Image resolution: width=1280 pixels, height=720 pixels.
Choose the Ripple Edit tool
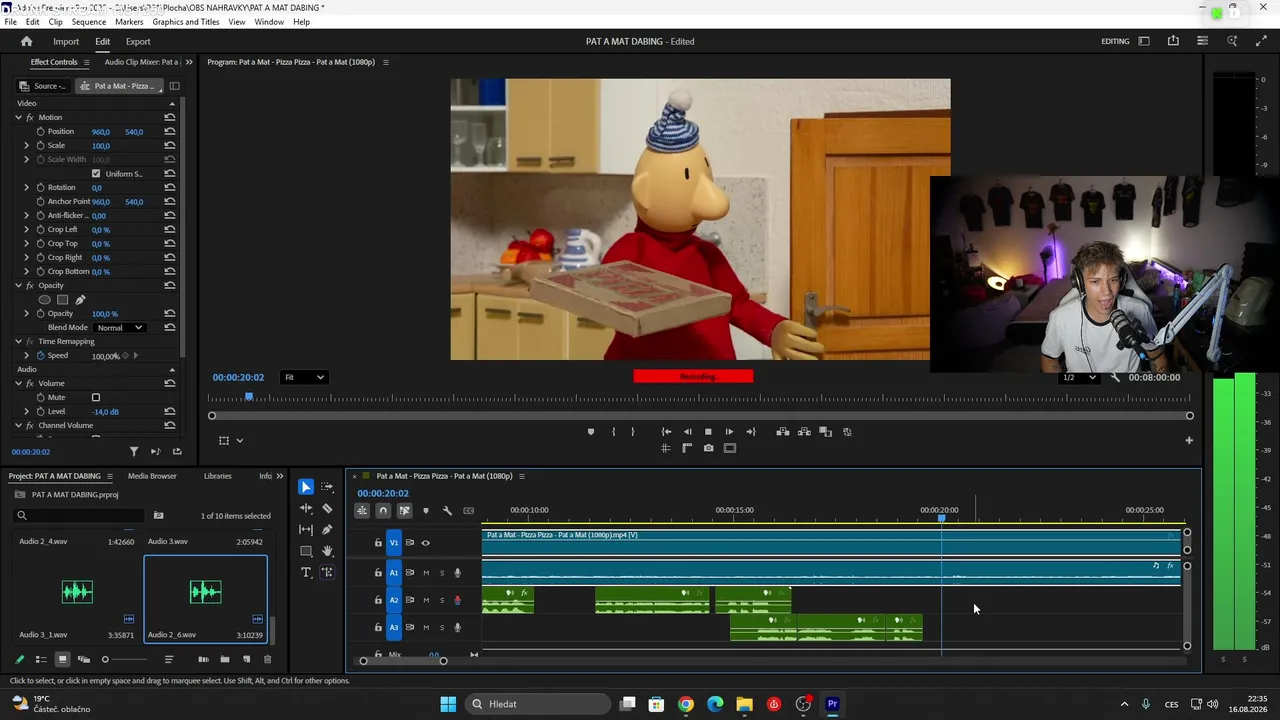click(306, 508)
